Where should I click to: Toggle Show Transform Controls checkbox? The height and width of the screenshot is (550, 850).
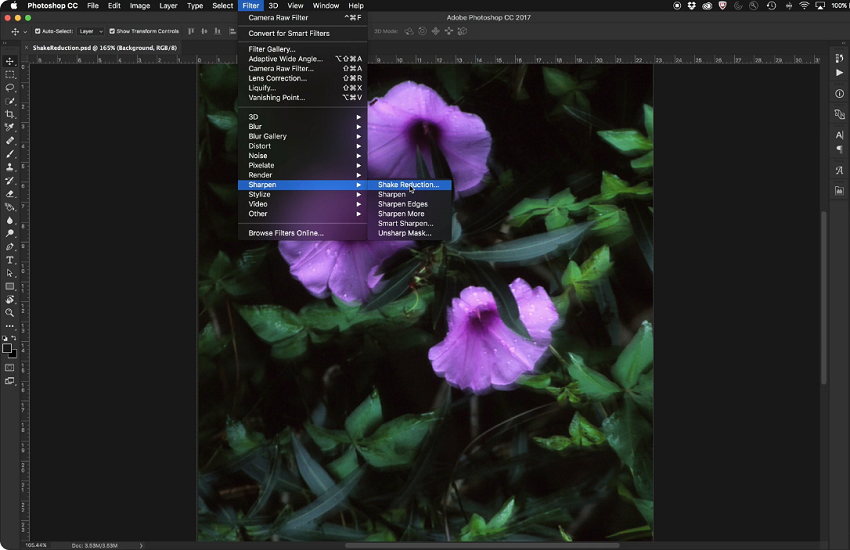(112, 31)
